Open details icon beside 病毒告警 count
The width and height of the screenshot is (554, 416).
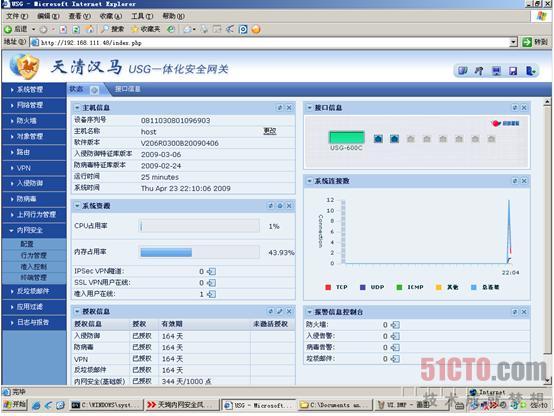[x=395, y=347]
